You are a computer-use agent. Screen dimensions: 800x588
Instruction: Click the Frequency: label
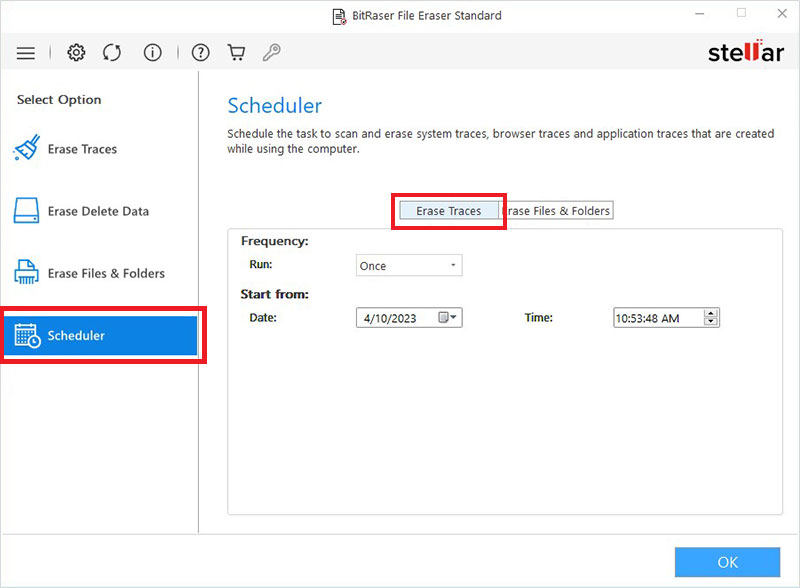tap(274, 241)
